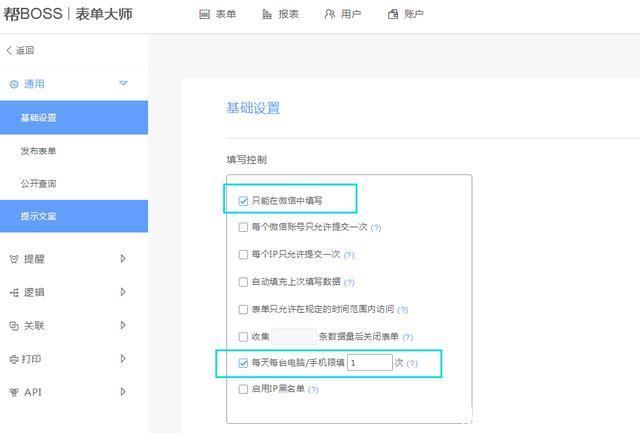Click help (?) for 条数据量后关闭表单
640x433 pixels.
[408, 337]
